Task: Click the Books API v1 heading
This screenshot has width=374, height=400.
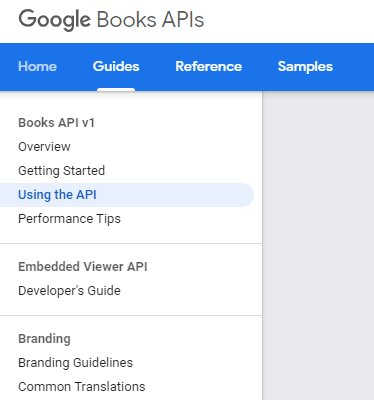Action: pos(56,123)
